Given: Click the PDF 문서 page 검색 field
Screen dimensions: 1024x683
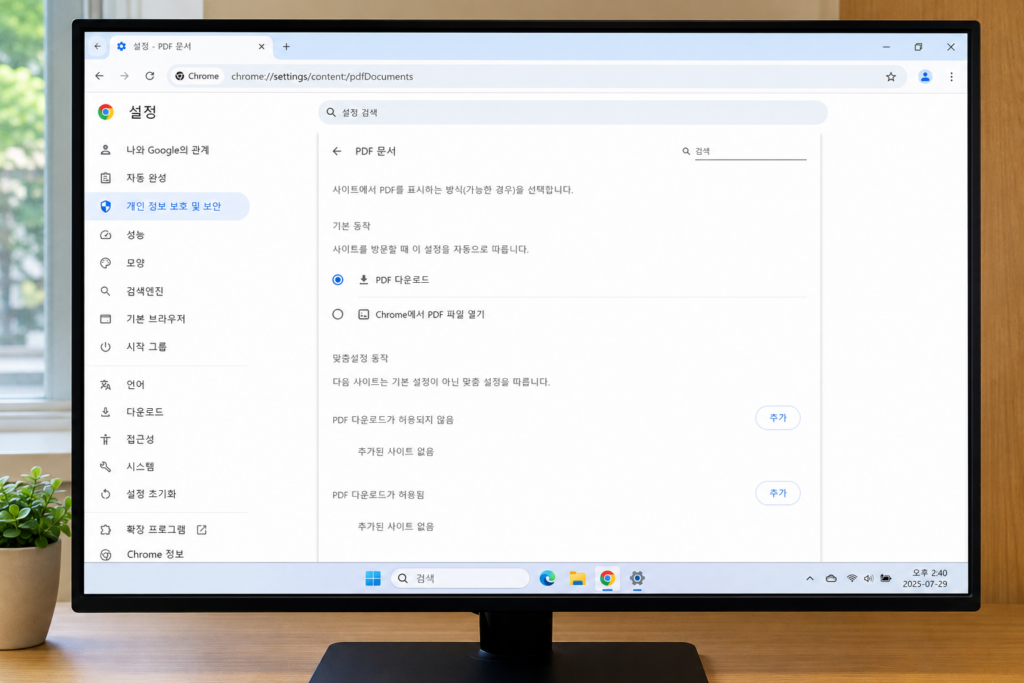Looking at the screenshot, I should (x=750, y=151).
